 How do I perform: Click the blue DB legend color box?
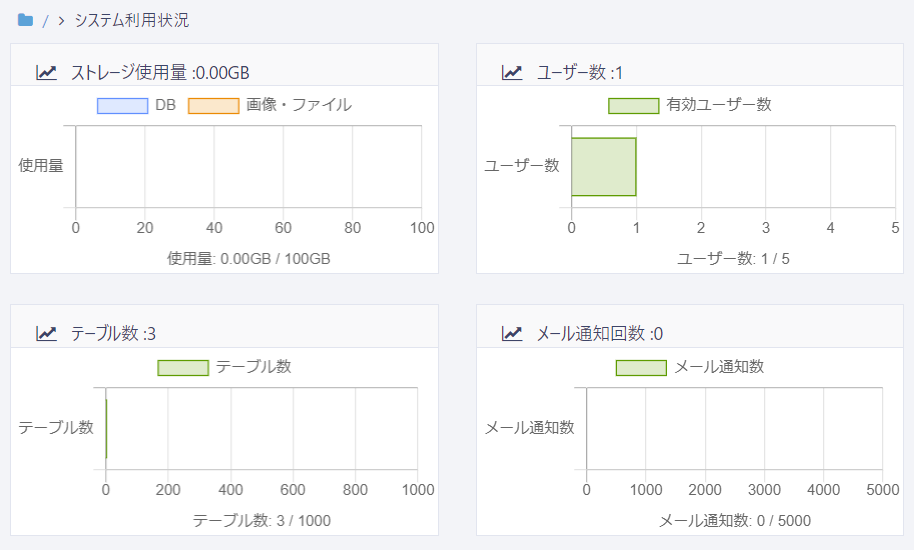coord(122,106)
